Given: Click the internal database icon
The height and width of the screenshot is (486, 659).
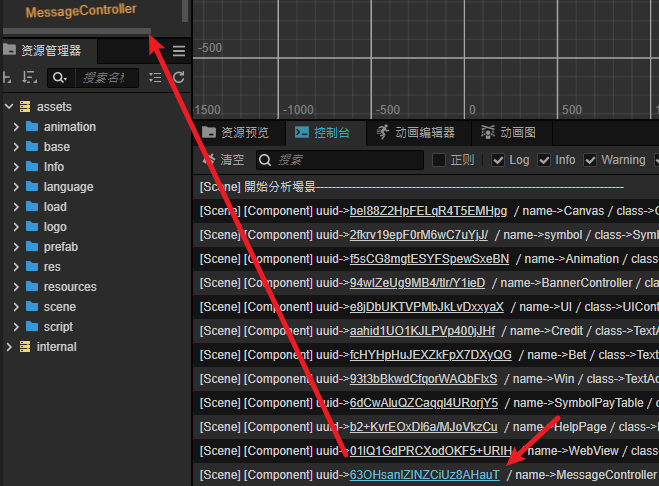Looking at the screenshot, I should pos(25,347).
